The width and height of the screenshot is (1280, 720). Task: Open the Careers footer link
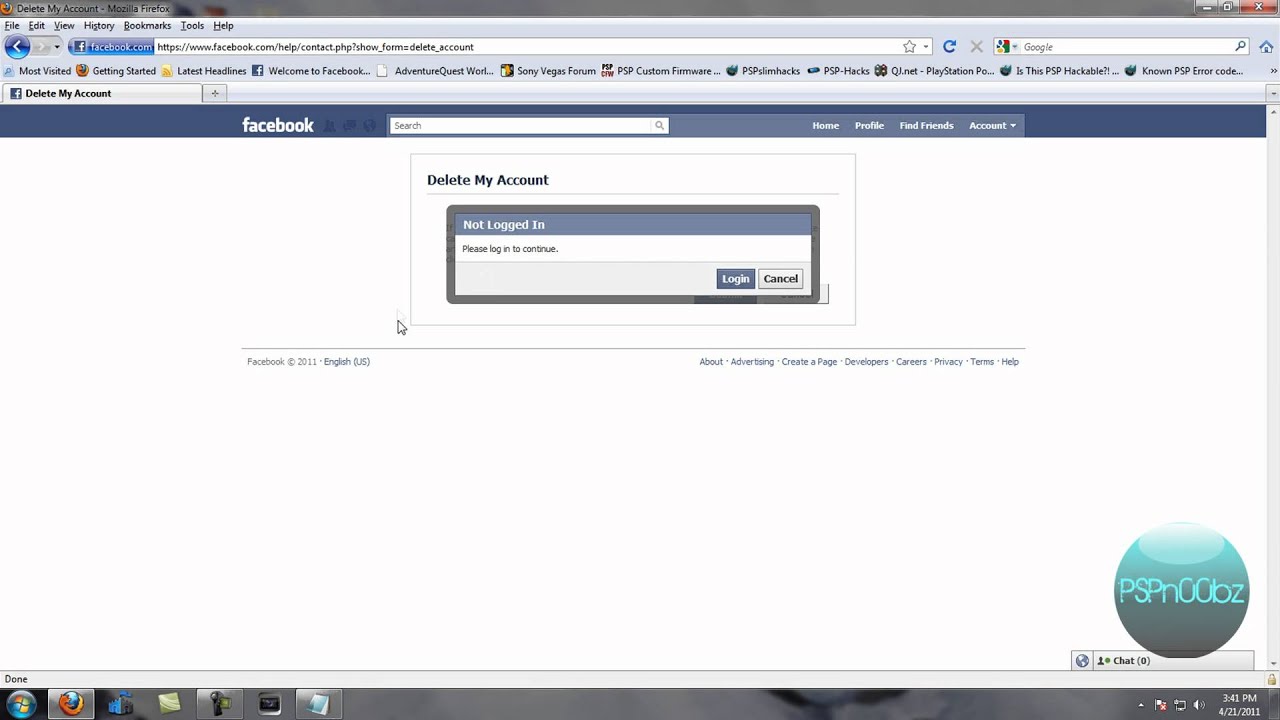click(911, 362)
